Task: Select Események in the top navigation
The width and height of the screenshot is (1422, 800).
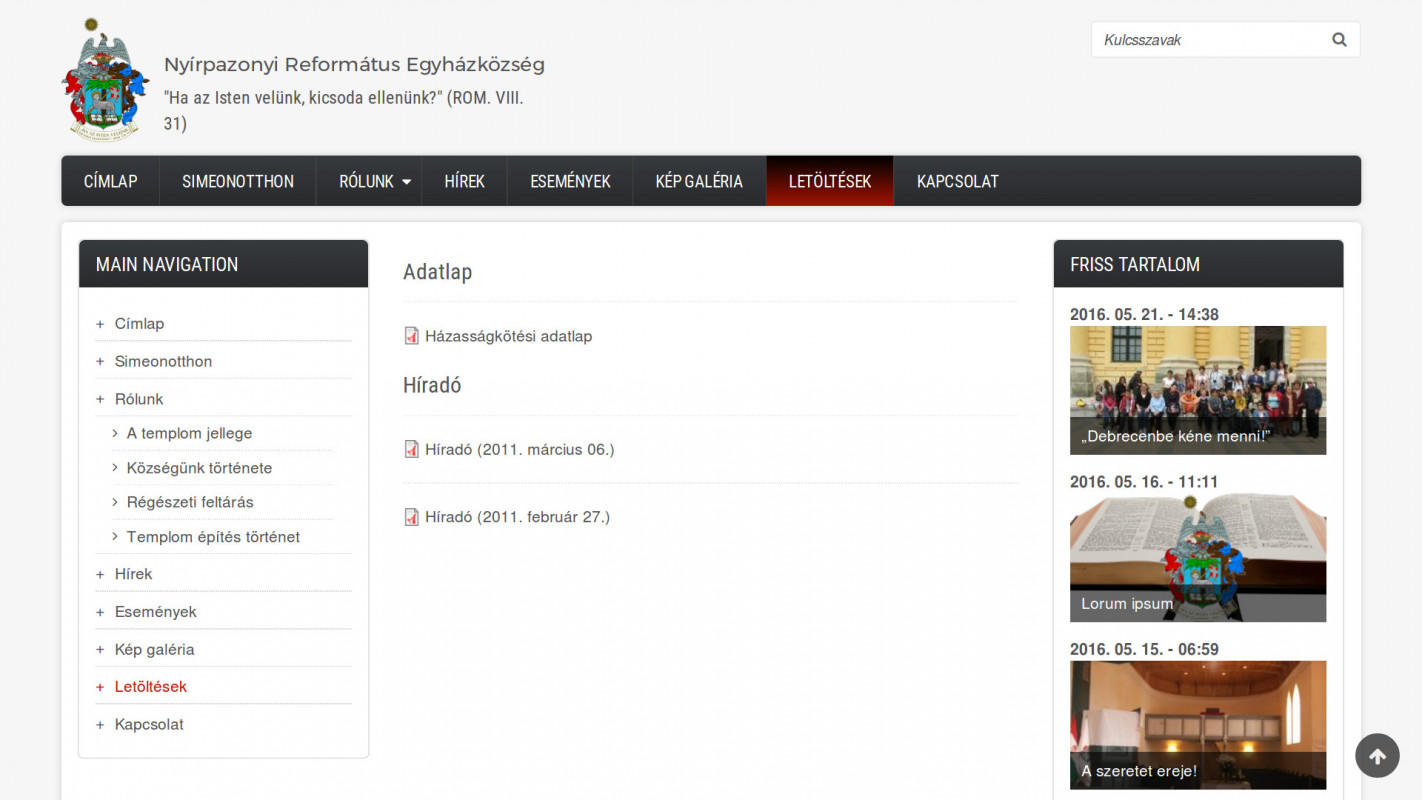Action: [x=570, y=181]
